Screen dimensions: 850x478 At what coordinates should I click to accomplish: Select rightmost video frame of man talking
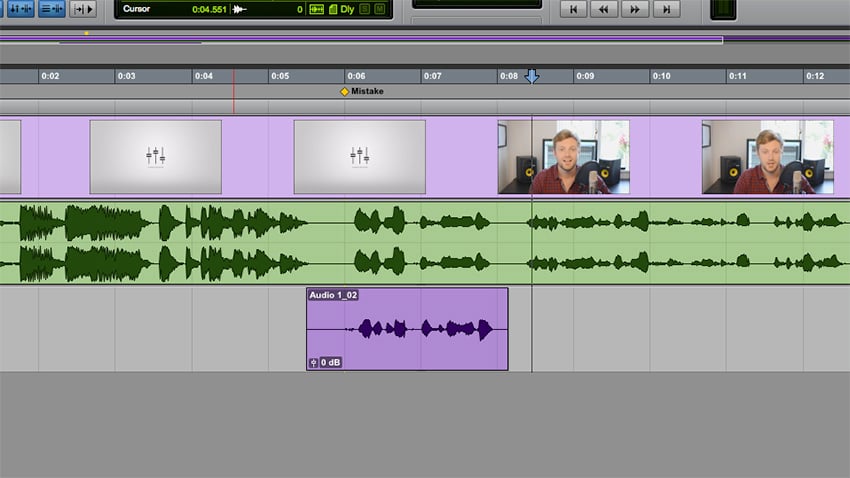click(x=768, y=157)
